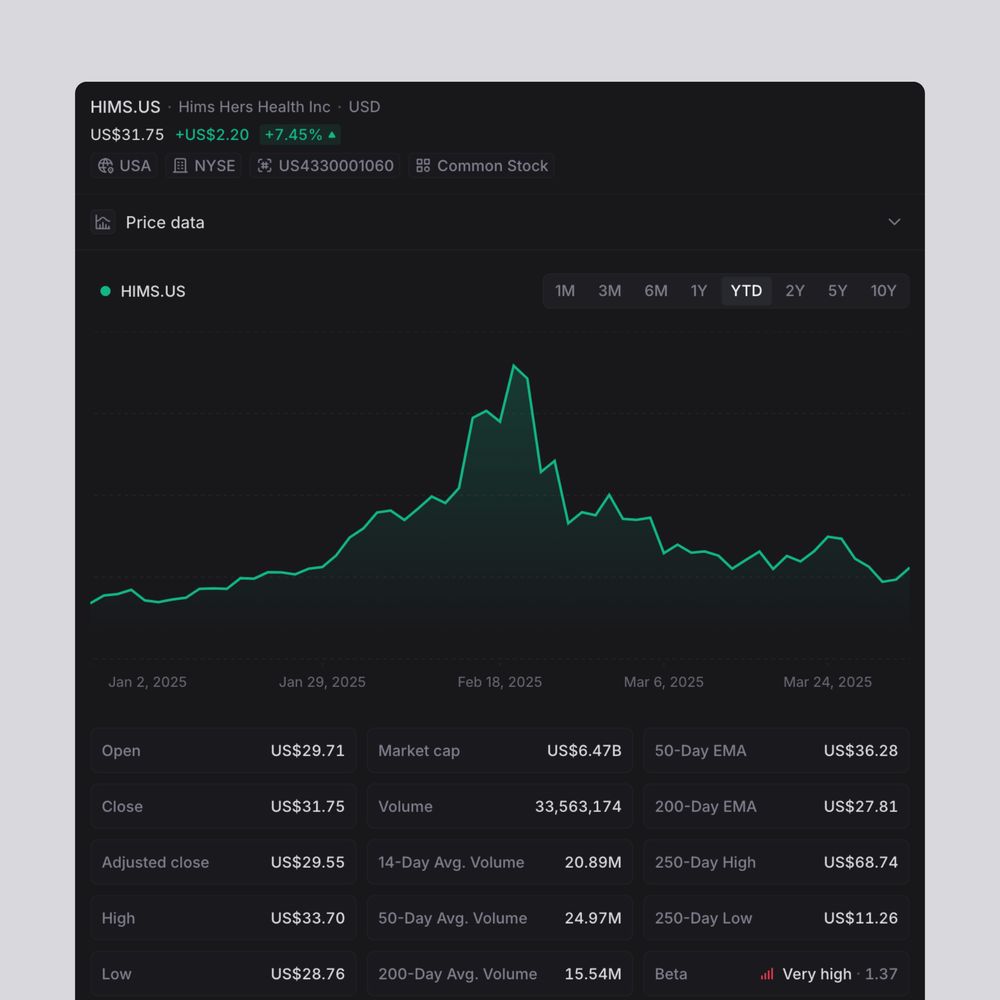Click the US$31.75 current price

pyautogui.click(x=127, y=135)
